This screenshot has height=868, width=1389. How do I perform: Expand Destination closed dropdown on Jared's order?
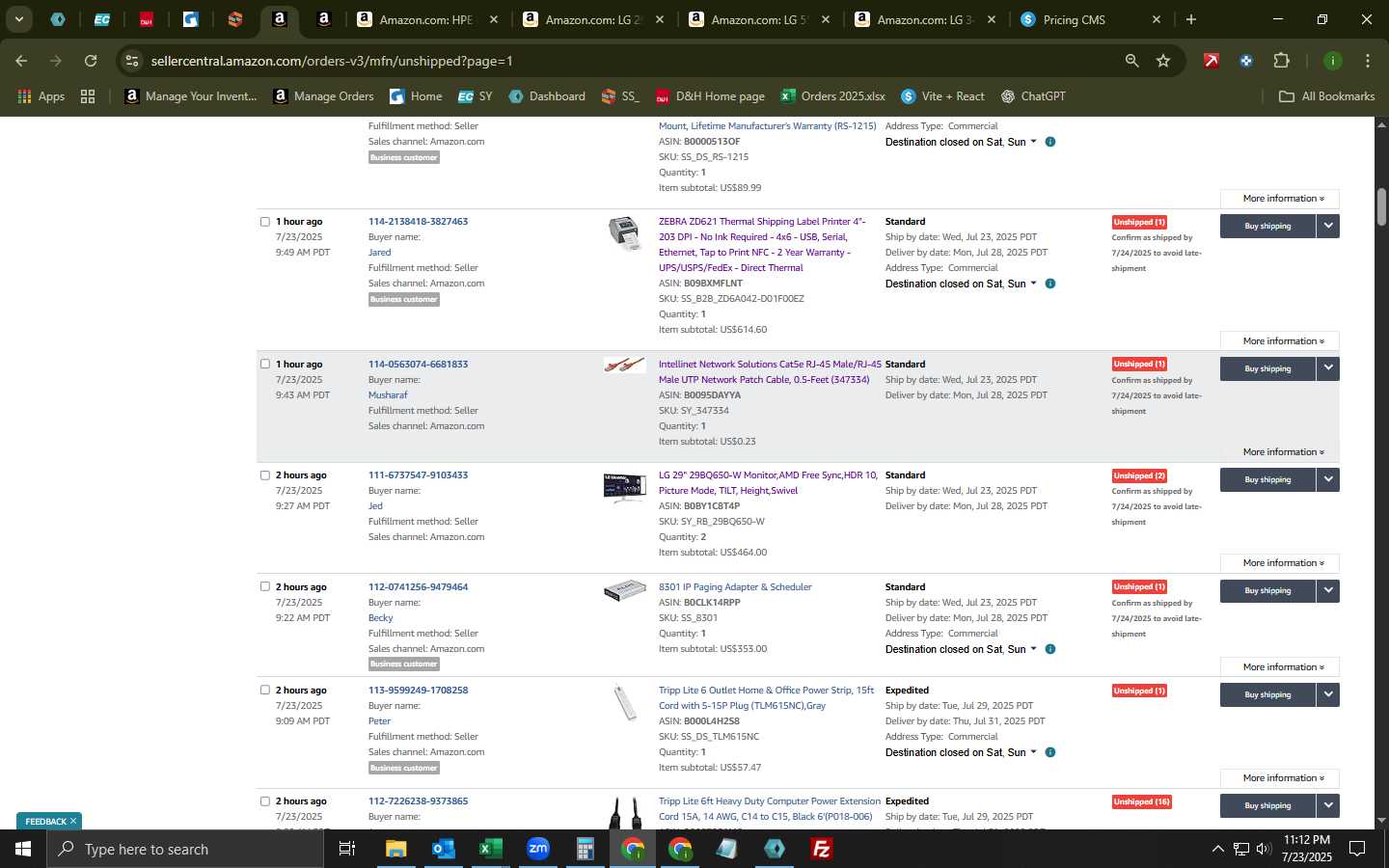coord(1033,284)
